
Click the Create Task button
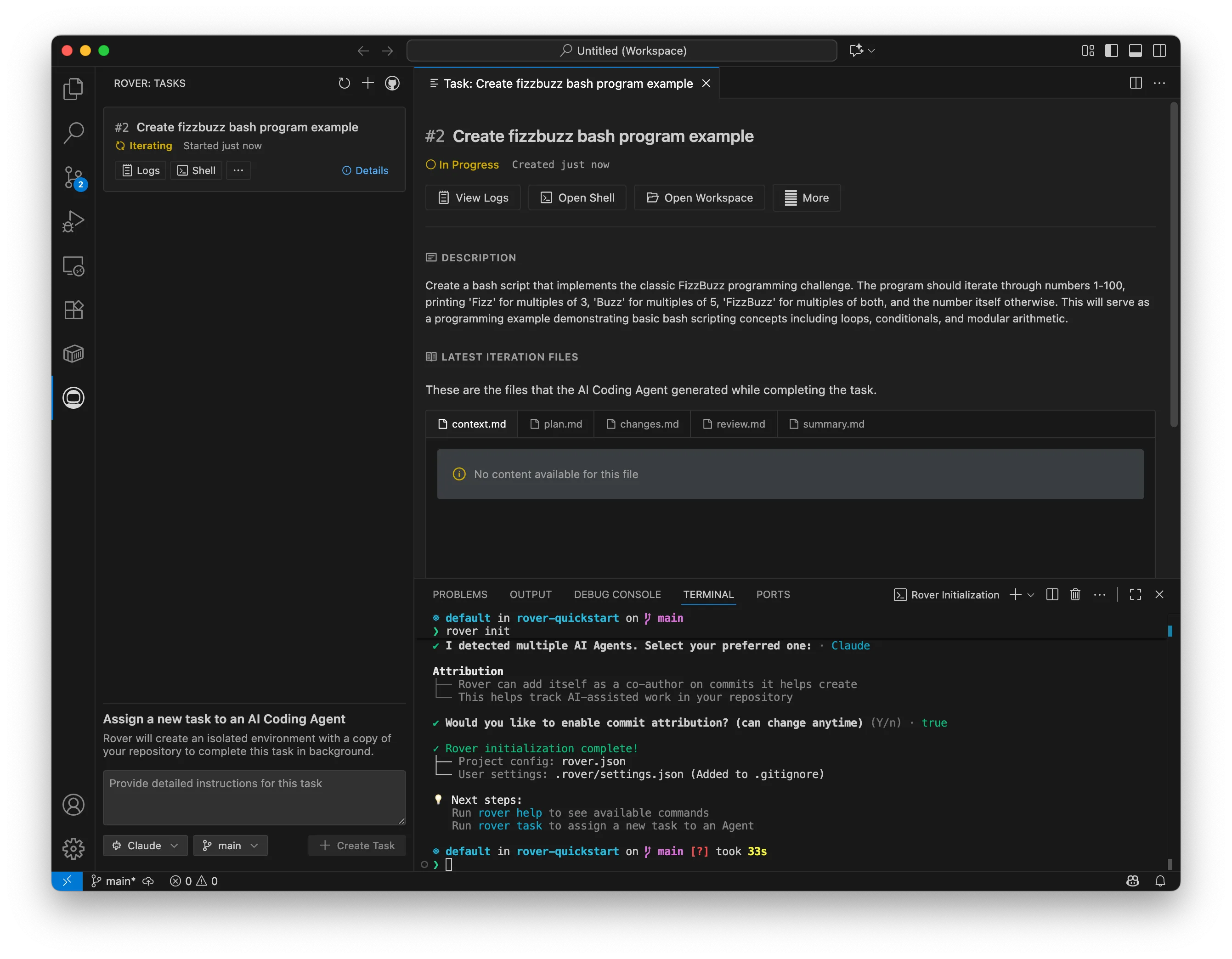tap(356, 845)
